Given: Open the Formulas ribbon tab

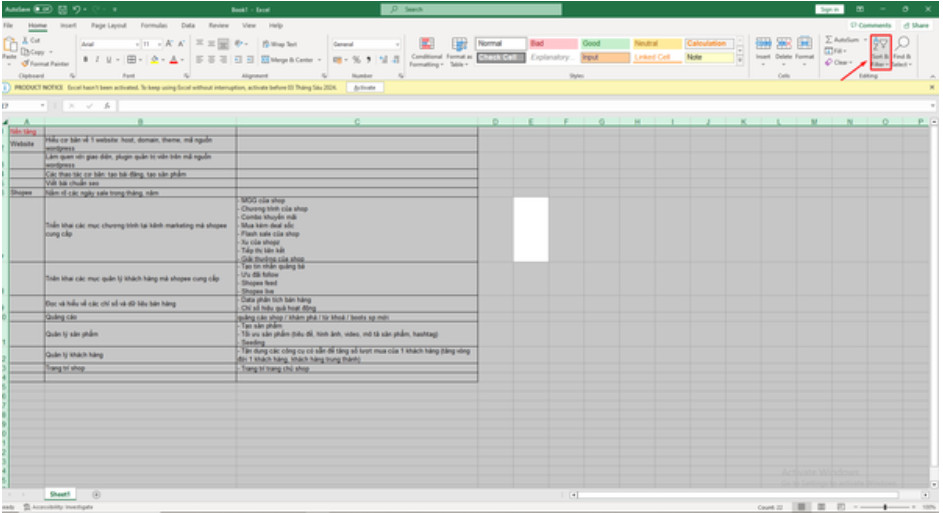Looking at the screenshot, I should pyautogui.click(x=153, y=24).
